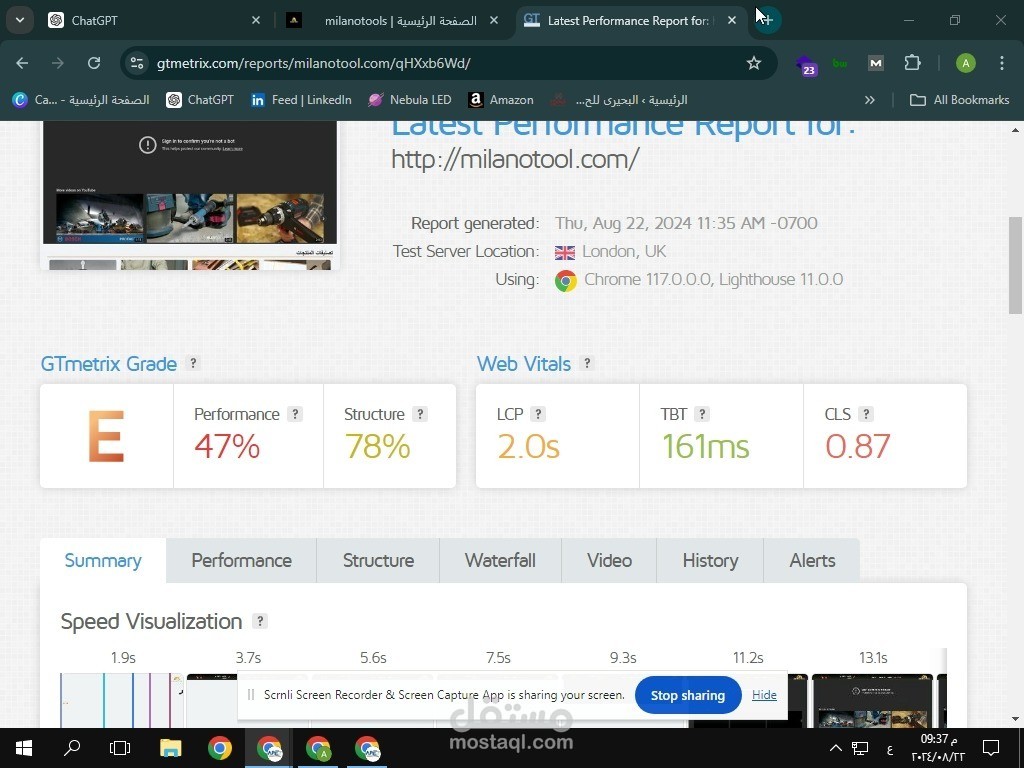Open a new browser tab
Viewport: 1024px width, 768px height.
(767, 20)
